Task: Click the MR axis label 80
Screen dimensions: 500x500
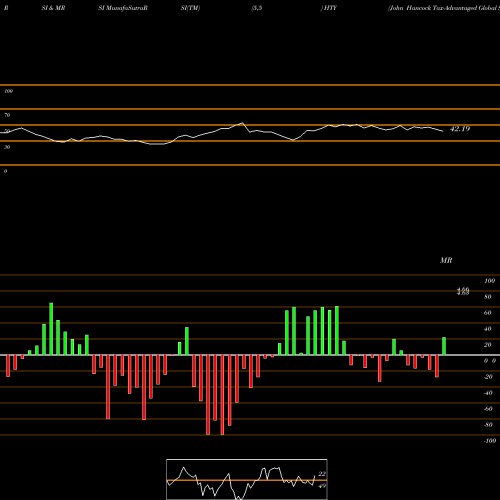Action: pyautogui.click(x=488, y=297)
